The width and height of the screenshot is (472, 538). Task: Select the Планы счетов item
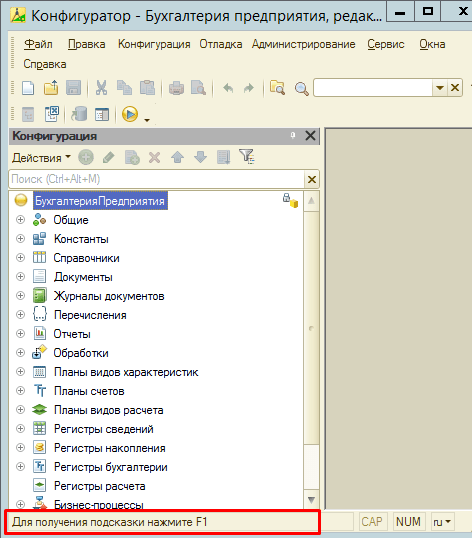click(x=89, y=391)
